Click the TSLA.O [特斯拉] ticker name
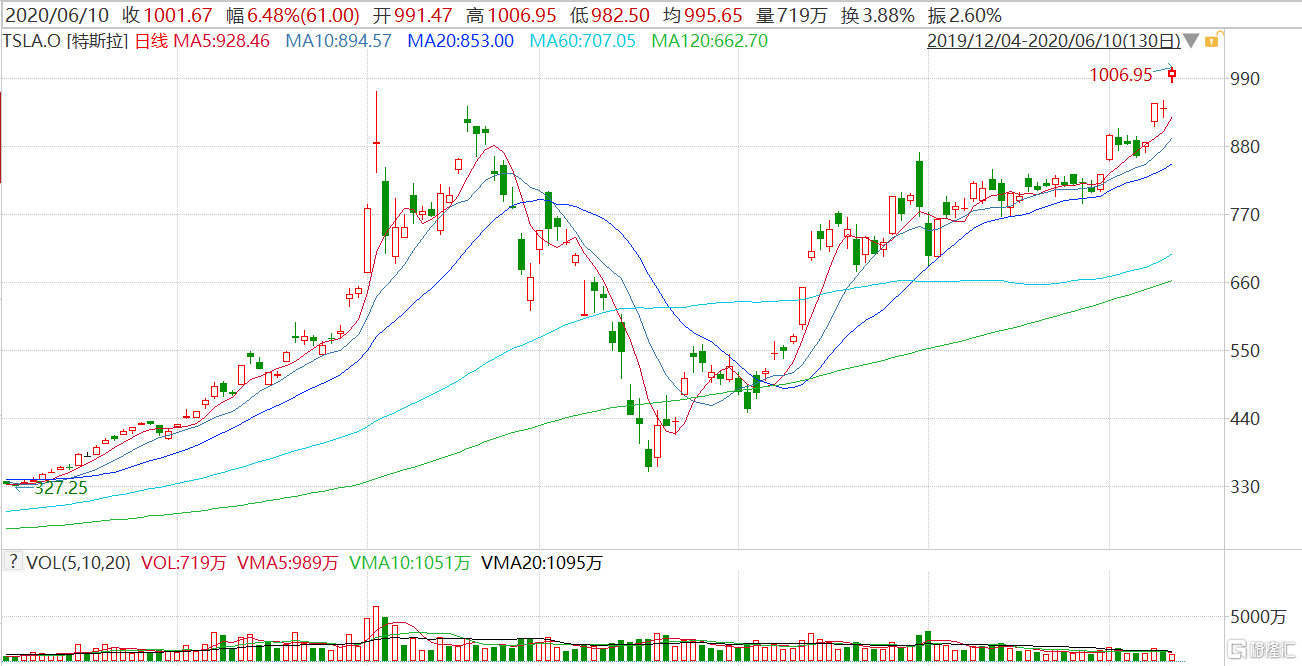 pyautogui.click(x=65, y=41)
